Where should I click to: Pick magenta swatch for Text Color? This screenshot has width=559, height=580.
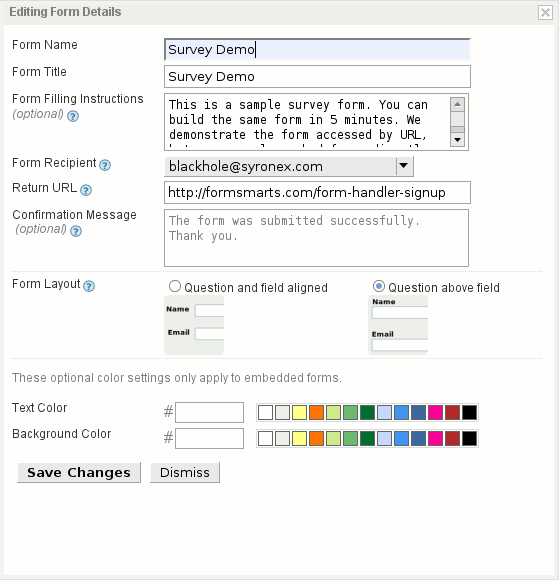coord(435,412)
